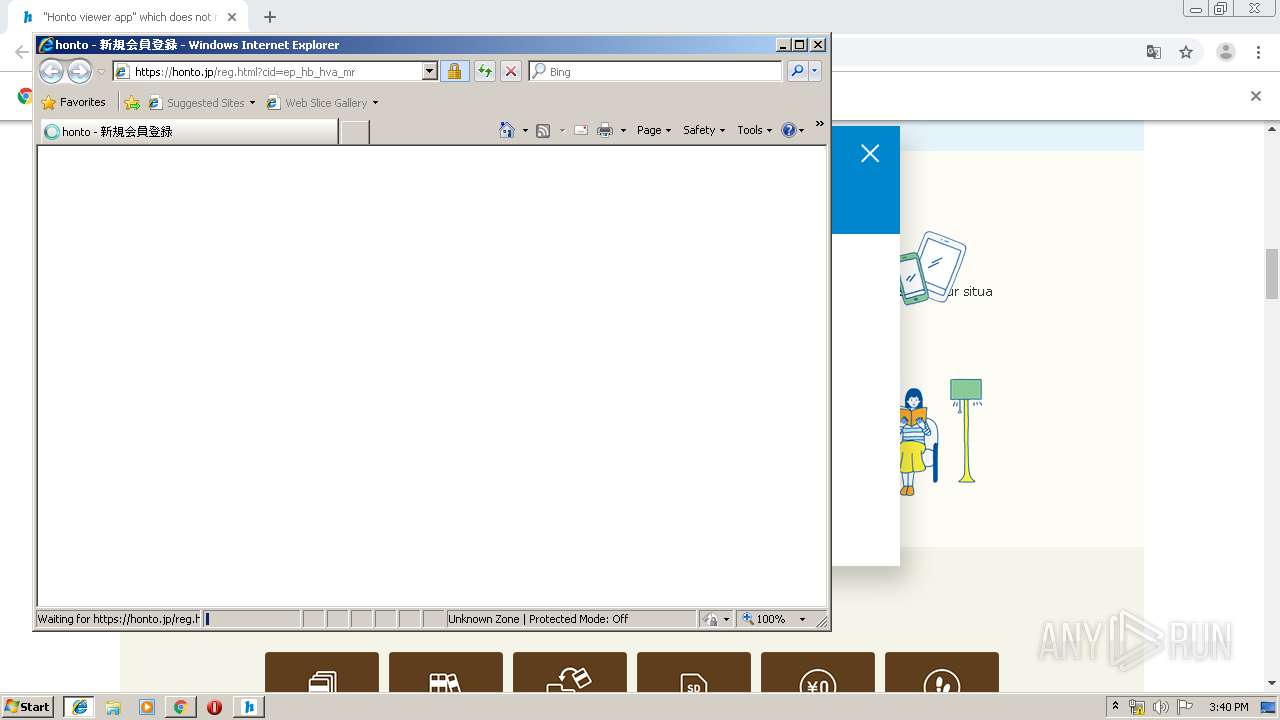Screen dimensions: 1280x720
Task: Click the brown tile with books icon
Action: pos(322,673)
